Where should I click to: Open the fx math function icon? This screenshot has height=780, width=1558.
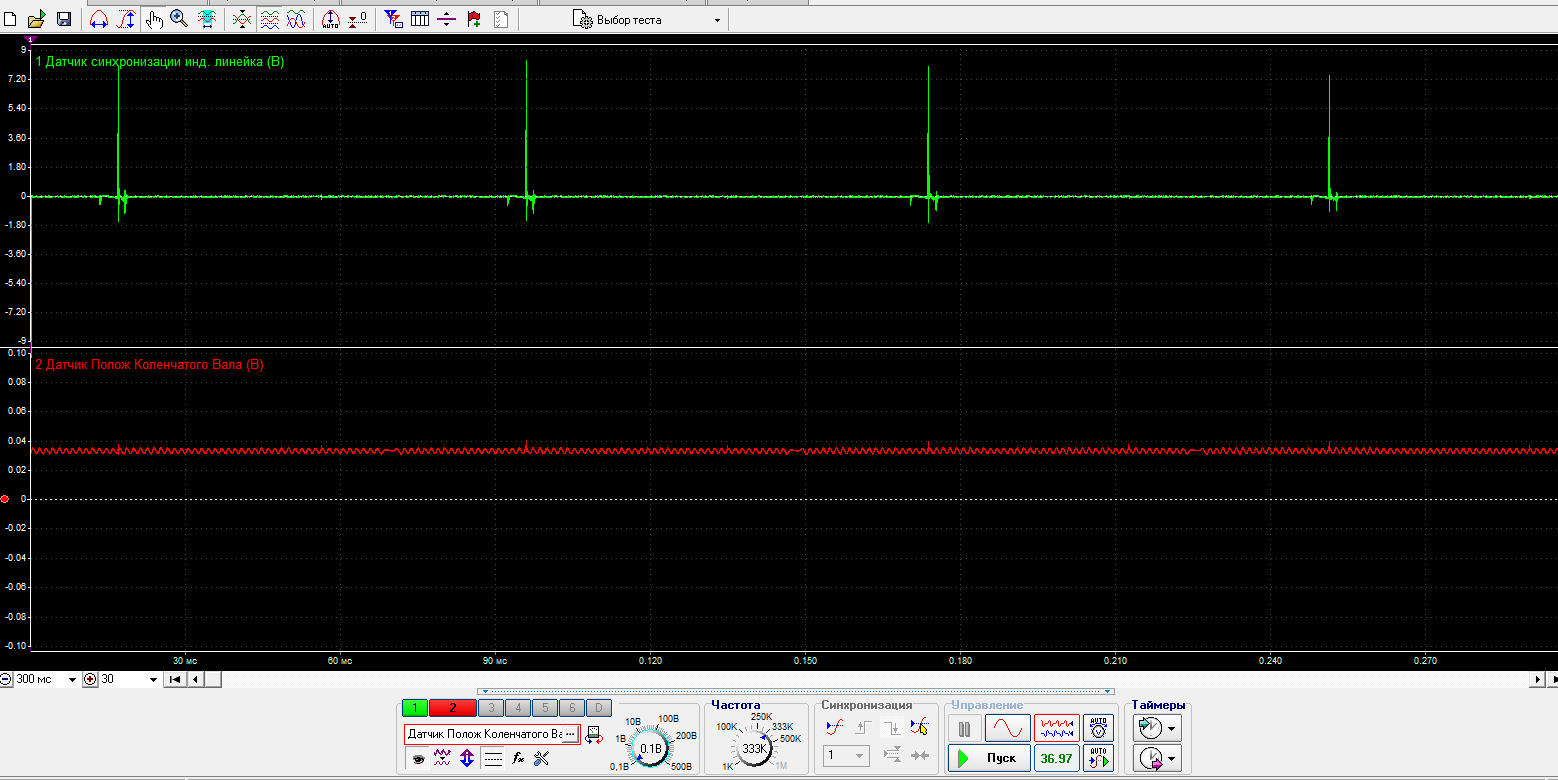(518, 758)
